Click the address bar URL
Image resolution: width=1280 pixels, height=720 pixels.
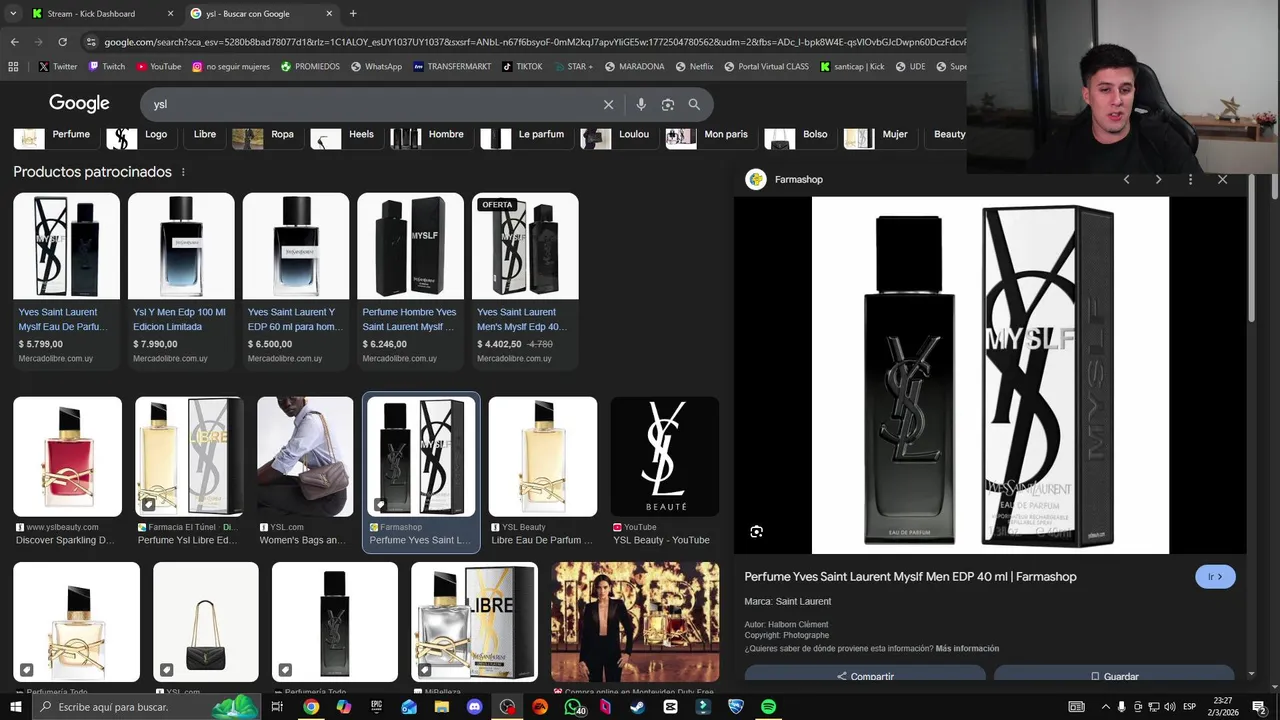(535, 42)
